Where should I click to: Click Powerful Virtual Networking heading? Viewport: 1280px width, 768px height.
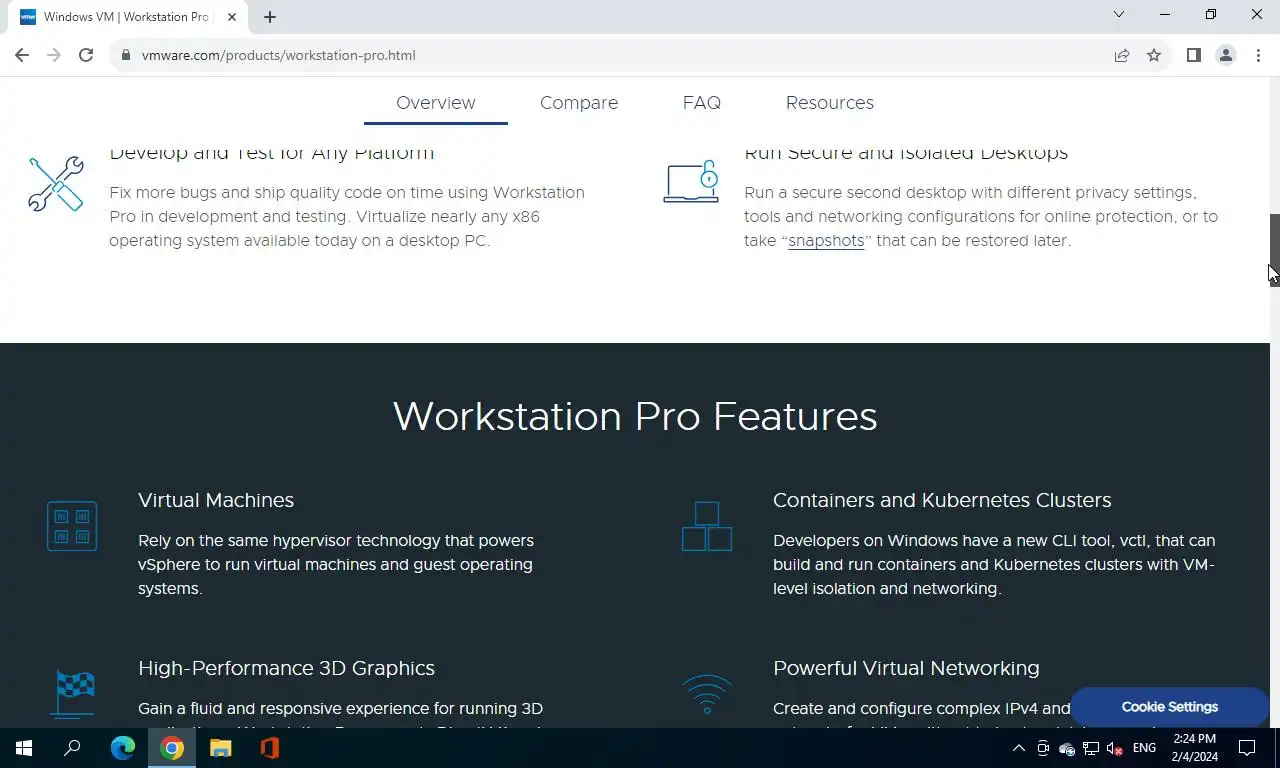coord(906,668)
